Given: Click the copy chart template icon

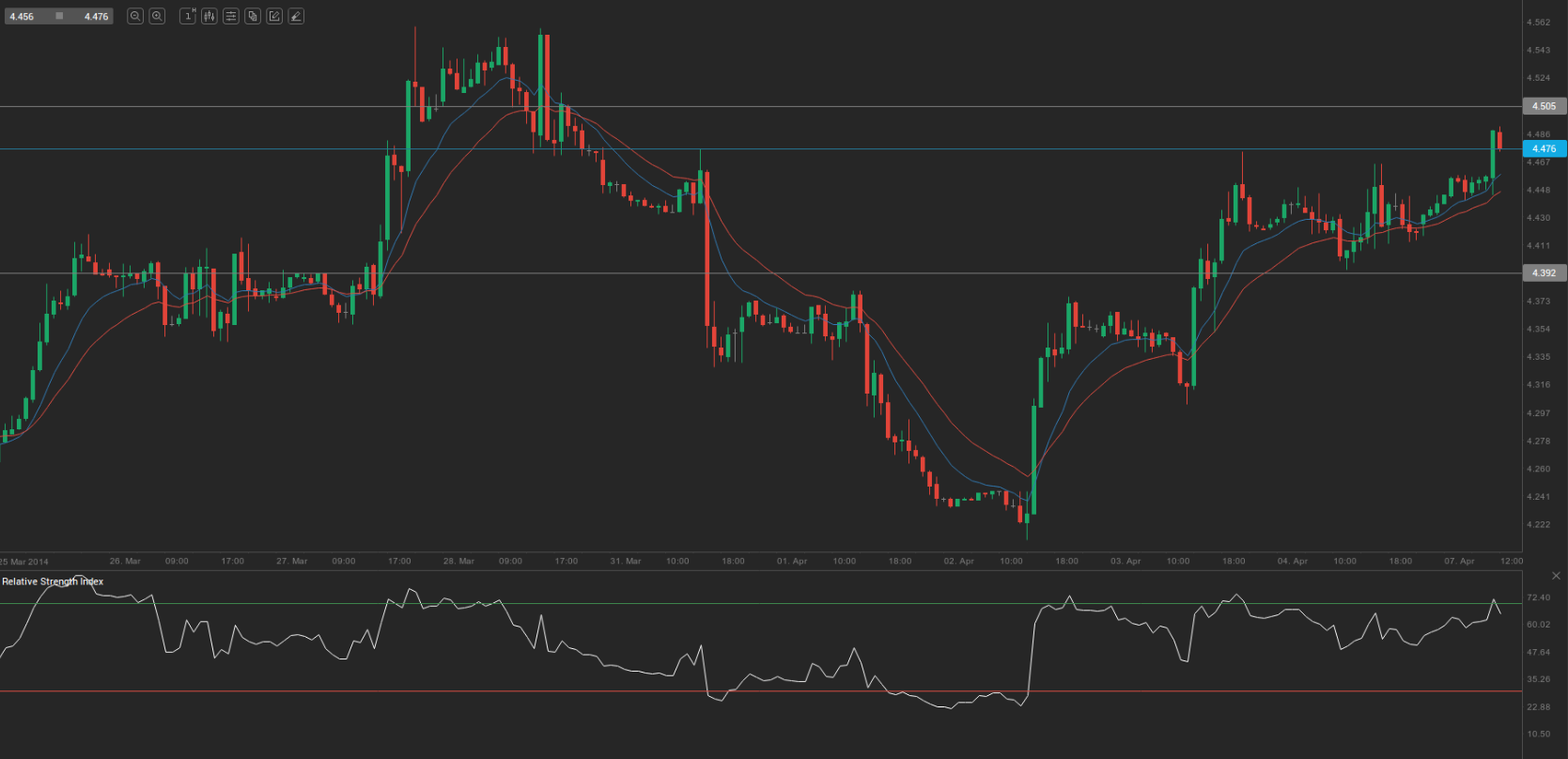Looking at the screenshot, I should click(x=253, y=16).
